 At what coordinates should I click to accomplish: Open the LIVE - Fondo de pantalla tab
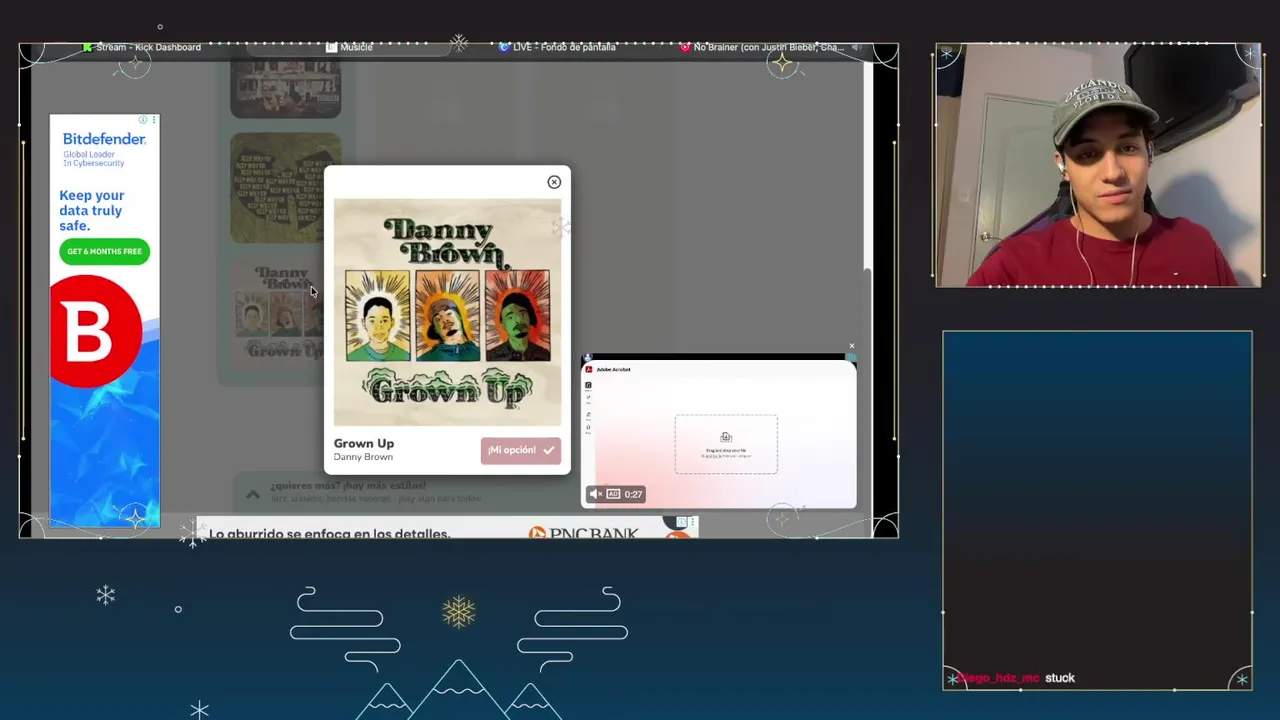557,47
